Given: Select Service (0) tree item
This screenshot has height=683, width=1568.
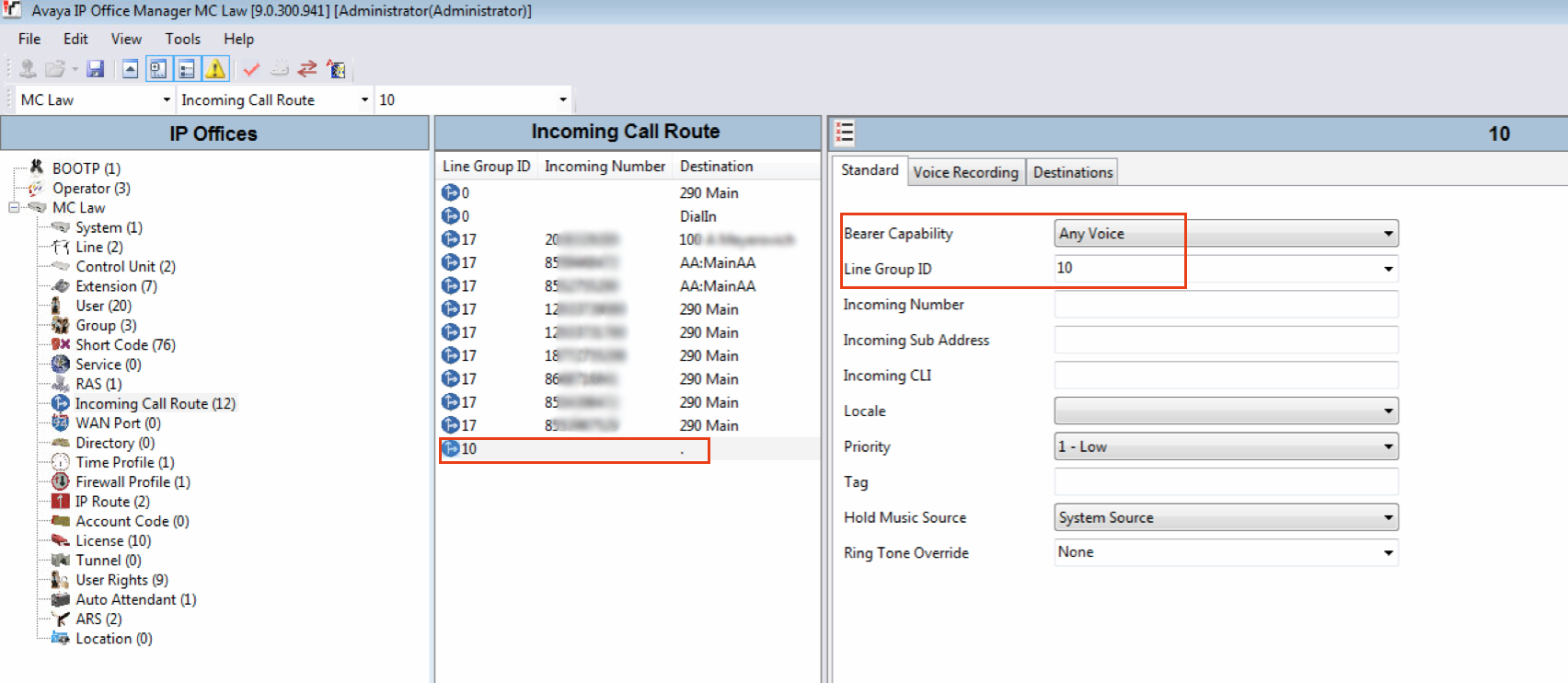Looking at the screenshot, I should click(x=108, y=365).
